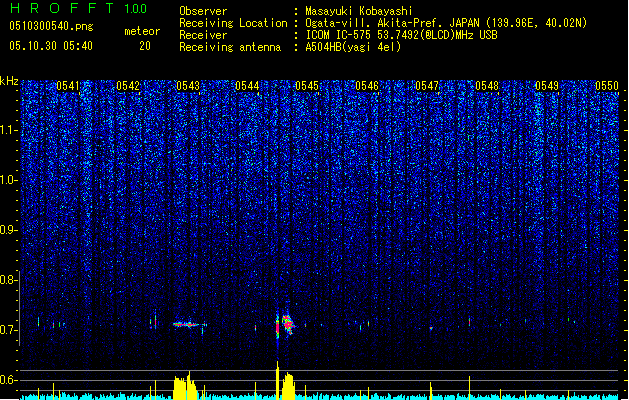Click the wide yellow power block near 0543

[185, 386]
